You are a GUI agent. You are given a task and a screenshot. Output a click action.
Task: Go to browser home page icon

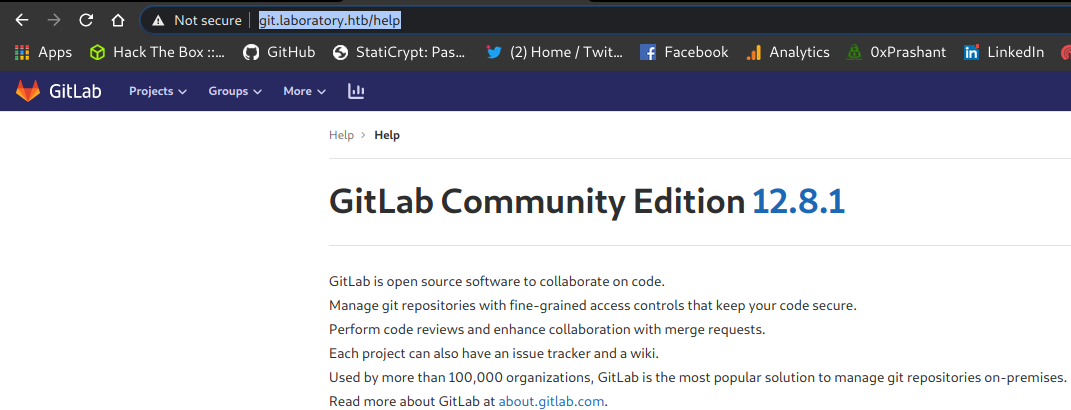[x=118, y=20]
